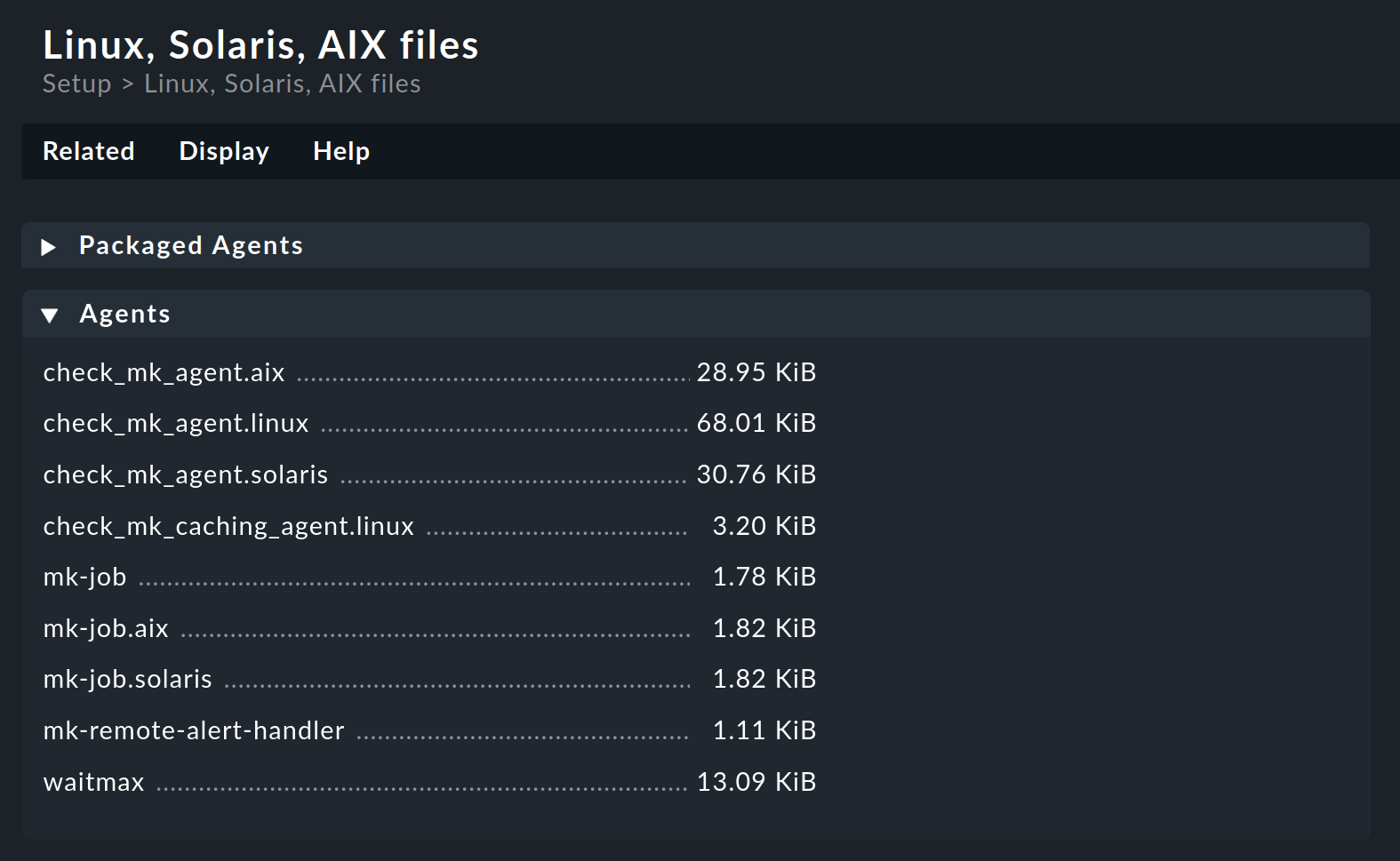Click Linux, Solaris, AIX files breadcrumb
The width and height of the screenshot is (1400, 861).
click(283, 84)
